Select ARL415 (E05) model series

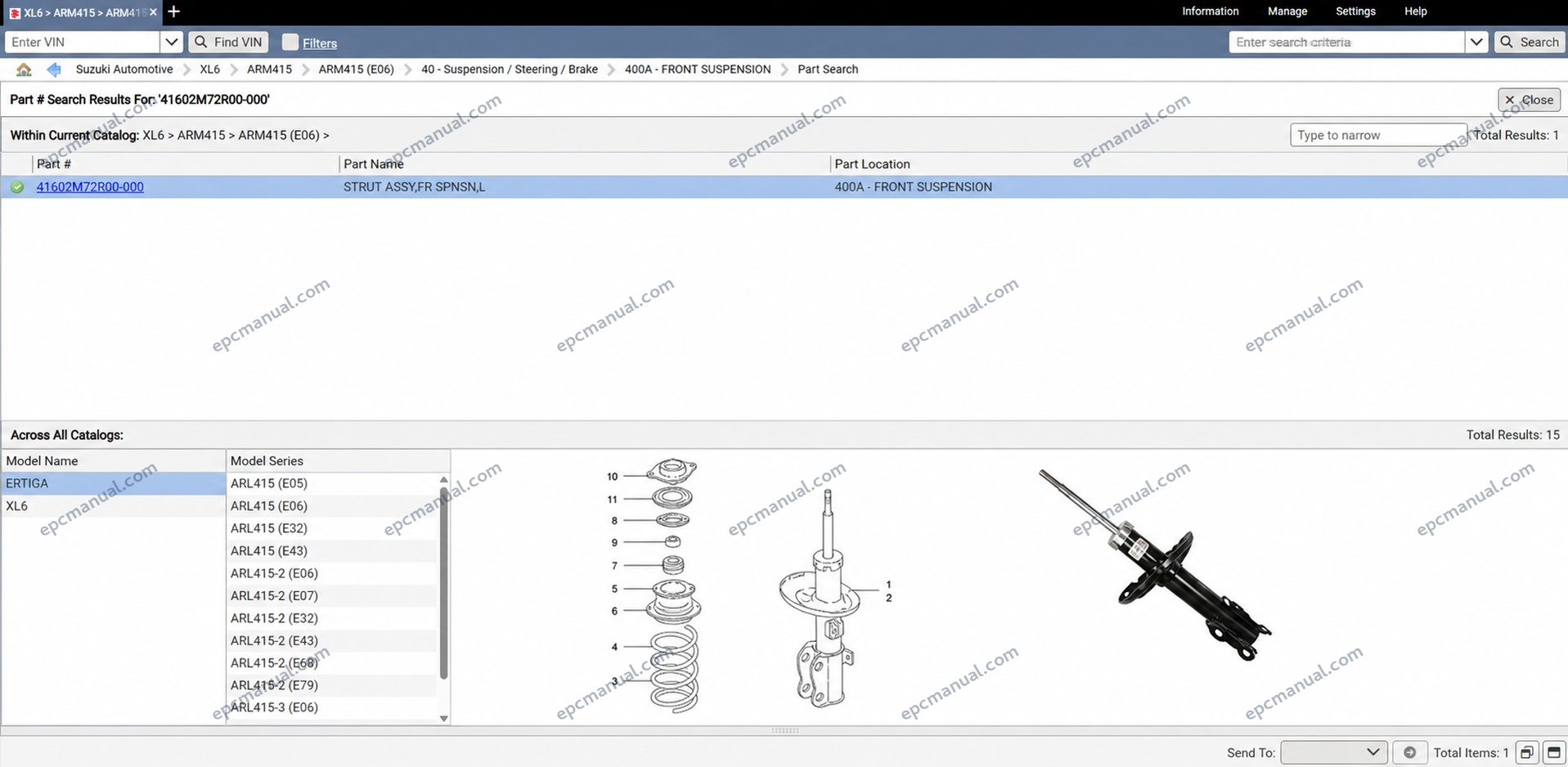pos(332,483)
